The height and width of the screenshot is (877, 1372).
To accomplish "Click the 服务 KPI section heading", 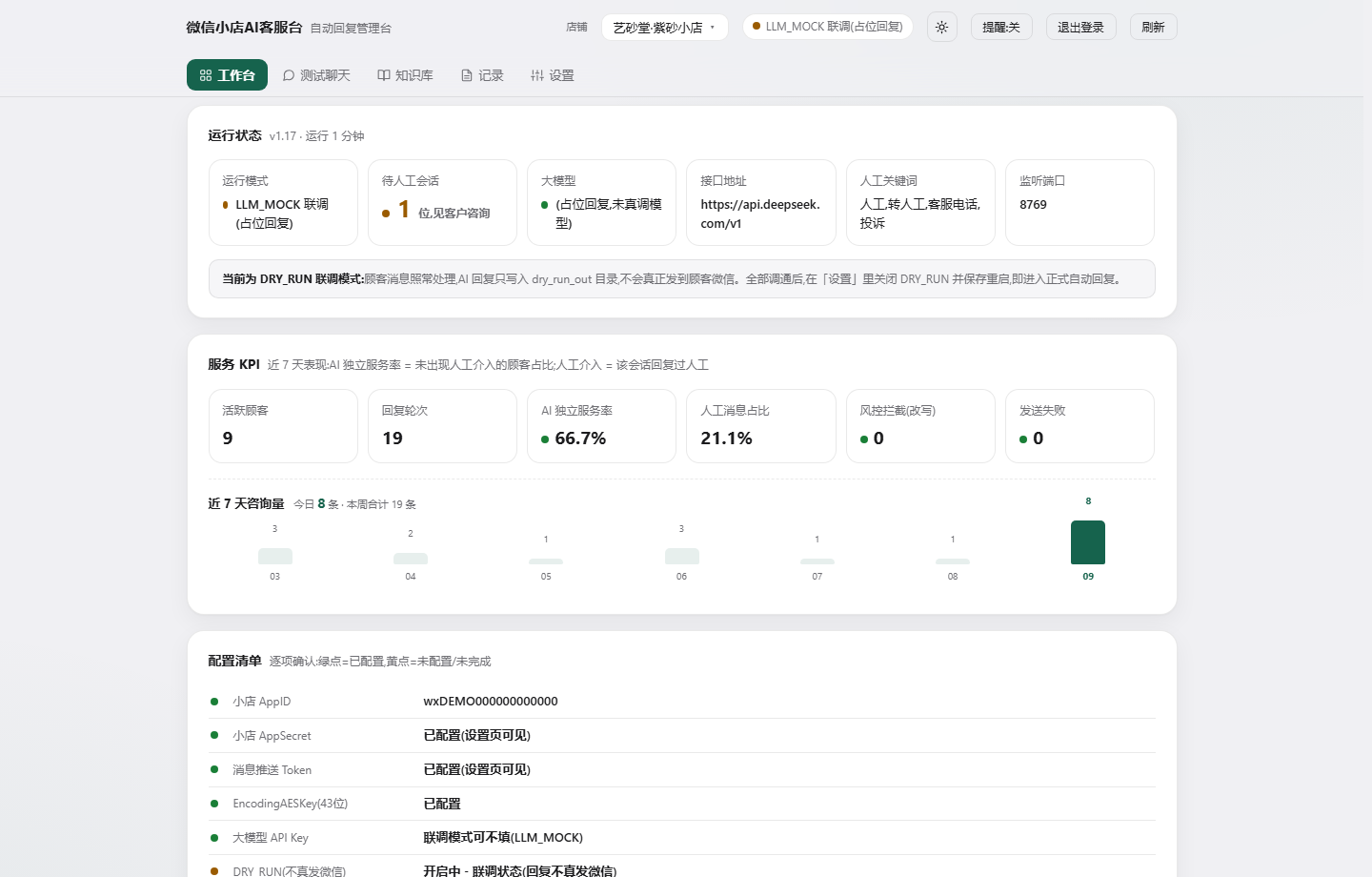I will [x=233, y=365].
